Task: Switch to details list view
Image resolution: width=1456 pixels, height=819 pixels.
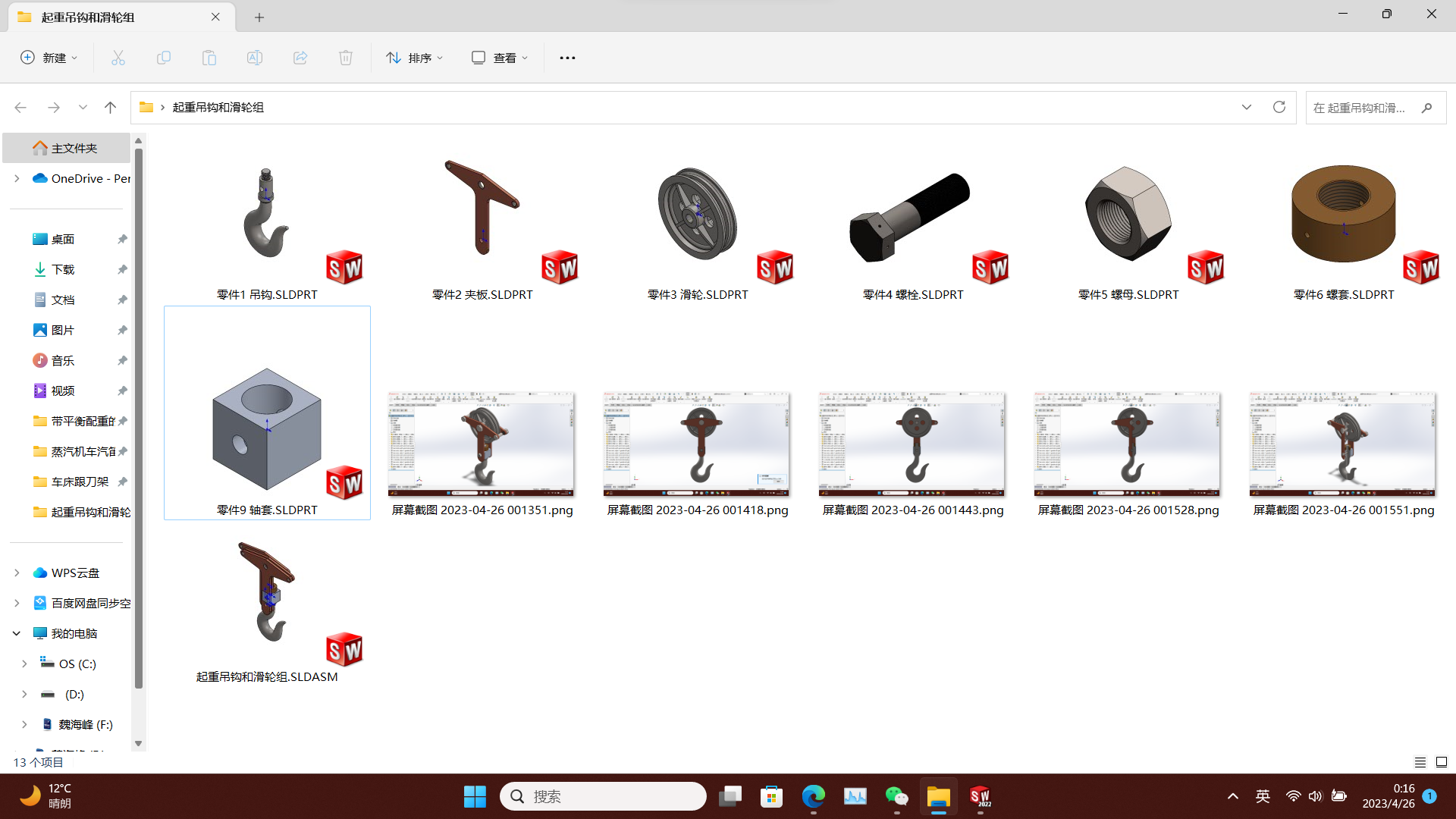Action: [x=1420, y=762]
